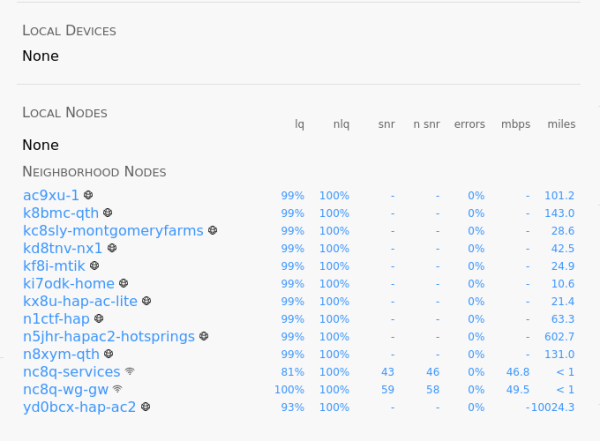The image size is (600, 441).
Task: Click the icon next to n5jhr-hapac2-hotsprings
Action: tap(204, 336)
